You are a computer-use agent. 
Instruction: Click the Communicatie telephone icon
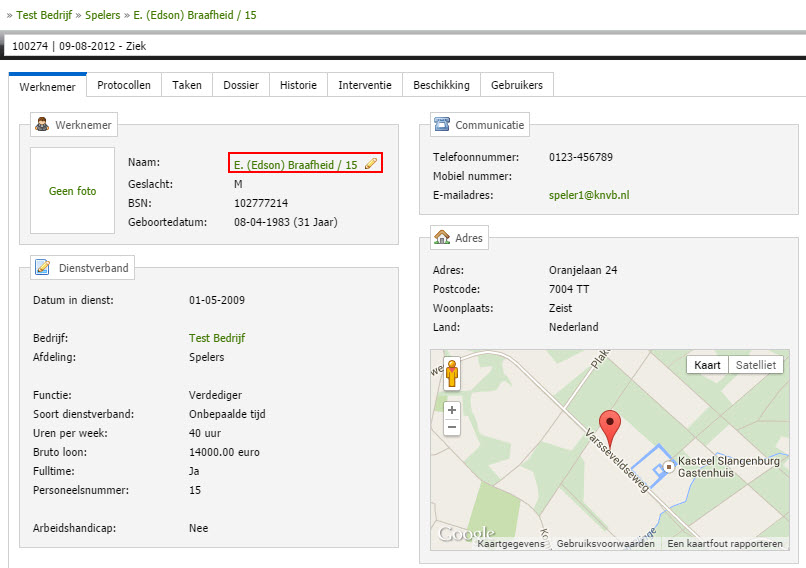point(442,125)
